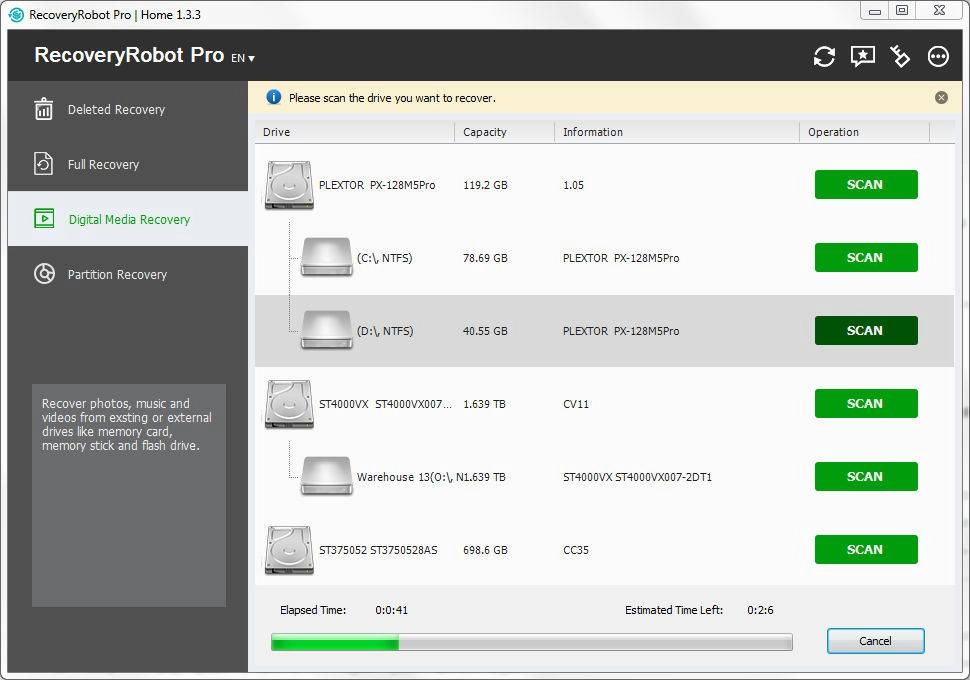Click the CV11 information value
Viewport: 970px width, 680px height.
575,404
